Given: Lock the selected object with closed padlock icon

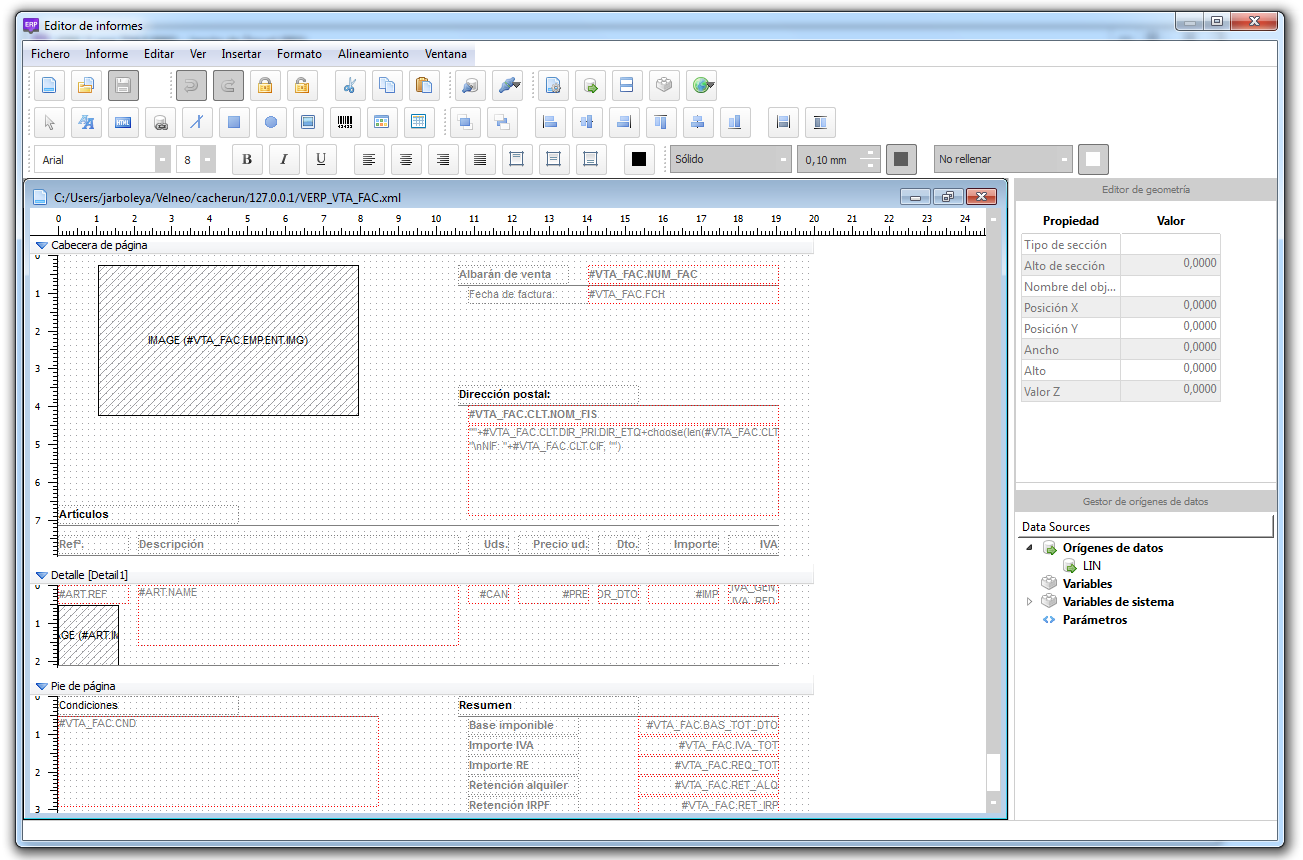Looking at the screenshot, I should point(264,85).
